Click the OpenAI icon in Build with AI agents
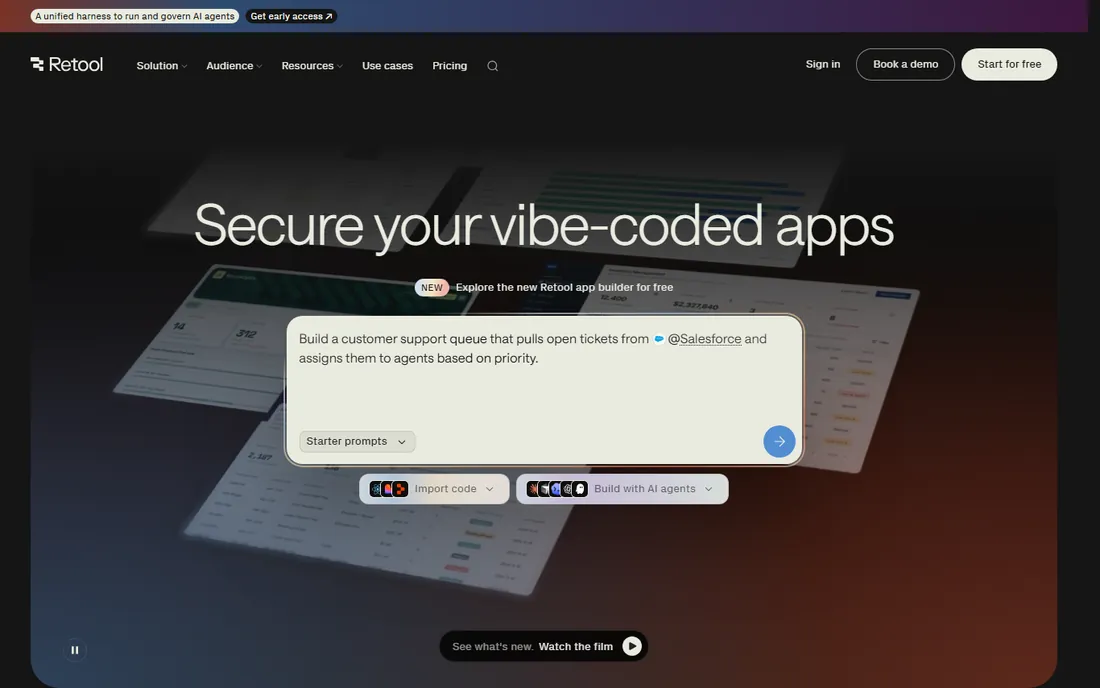The image size is (1100, 688). tap(568, 489)
